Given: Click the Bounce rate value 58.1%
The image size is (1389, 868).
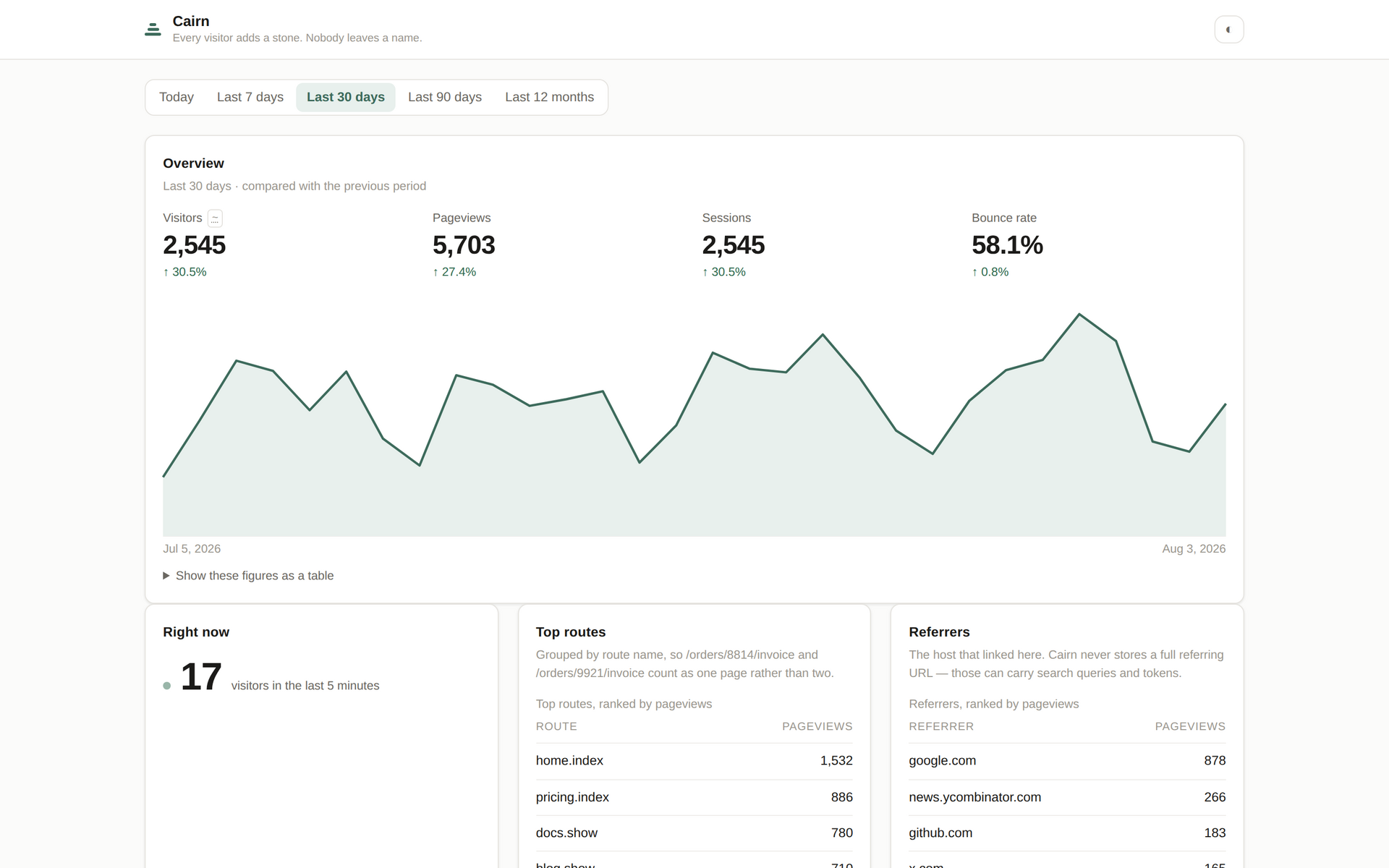Looking at the screenshot, I should coord(1007,245).
